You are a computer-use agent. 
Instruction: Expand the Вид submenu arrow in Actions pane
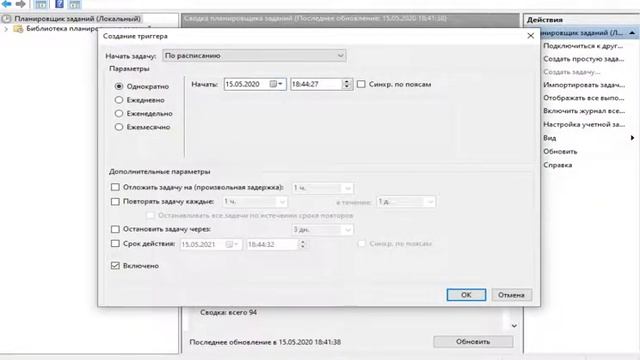[632, 138]
